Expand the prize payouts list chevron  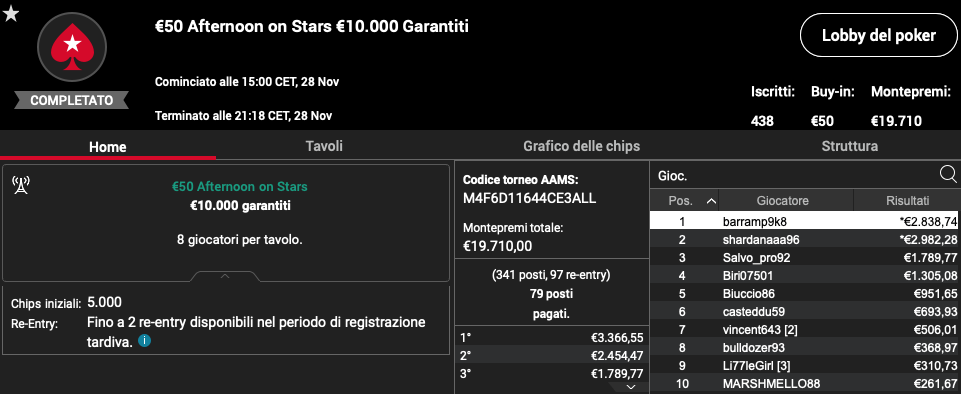(x=631, y=387)
